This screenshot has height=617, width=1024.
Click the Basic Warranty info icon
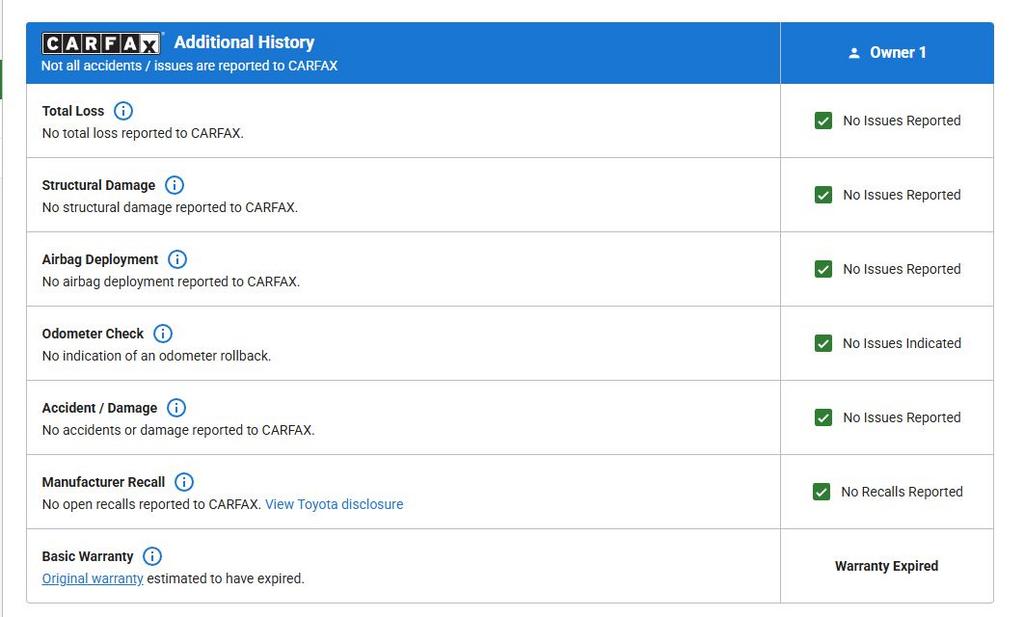click(x=152, y=556)
